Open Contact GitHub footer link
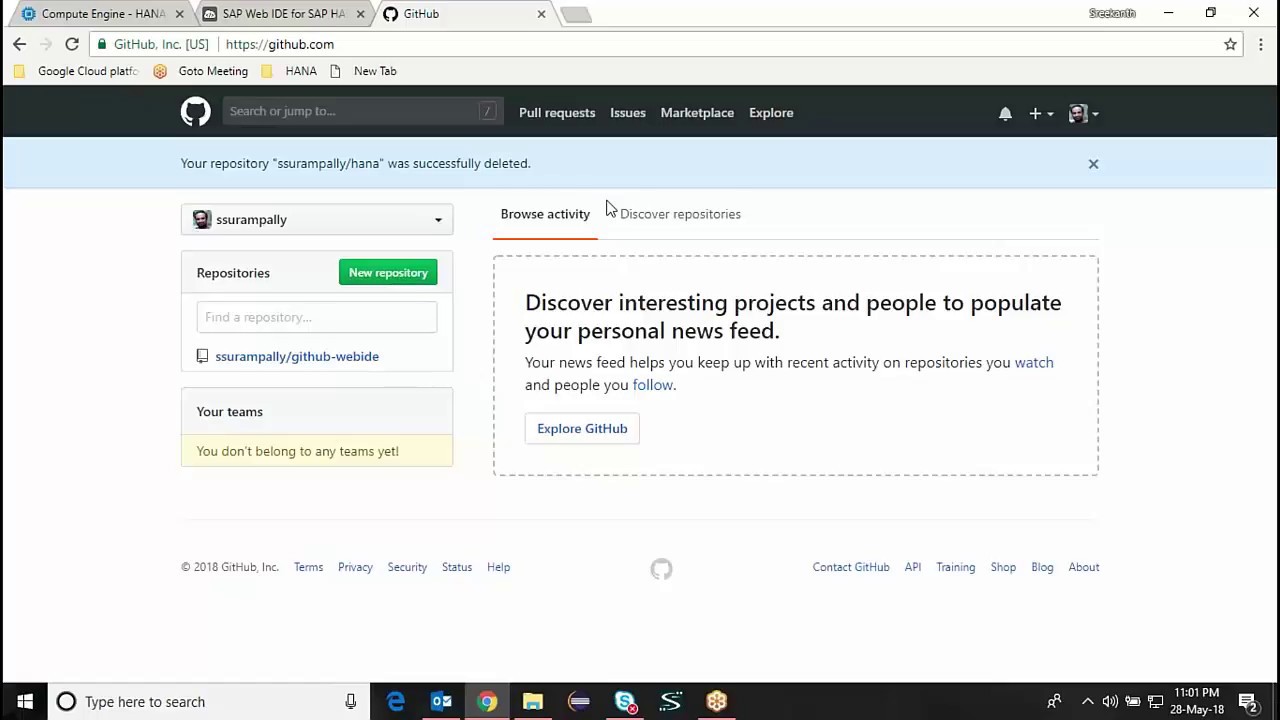Screen dimensions: 1280x720 (851, 567)
